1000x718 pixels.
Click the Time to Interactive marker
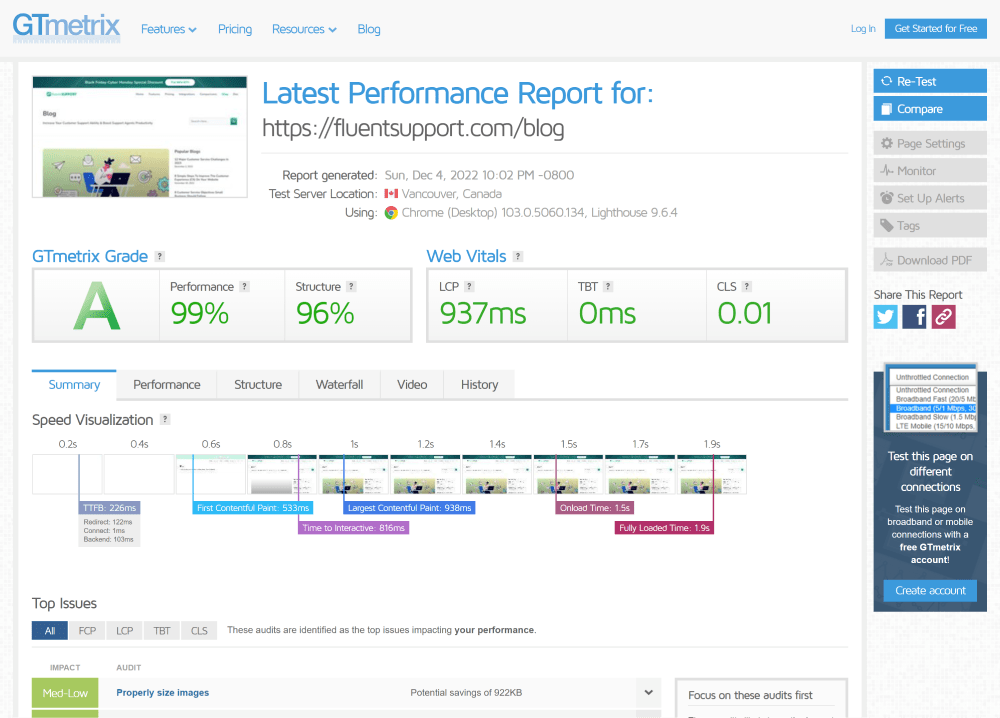(353, 528)
